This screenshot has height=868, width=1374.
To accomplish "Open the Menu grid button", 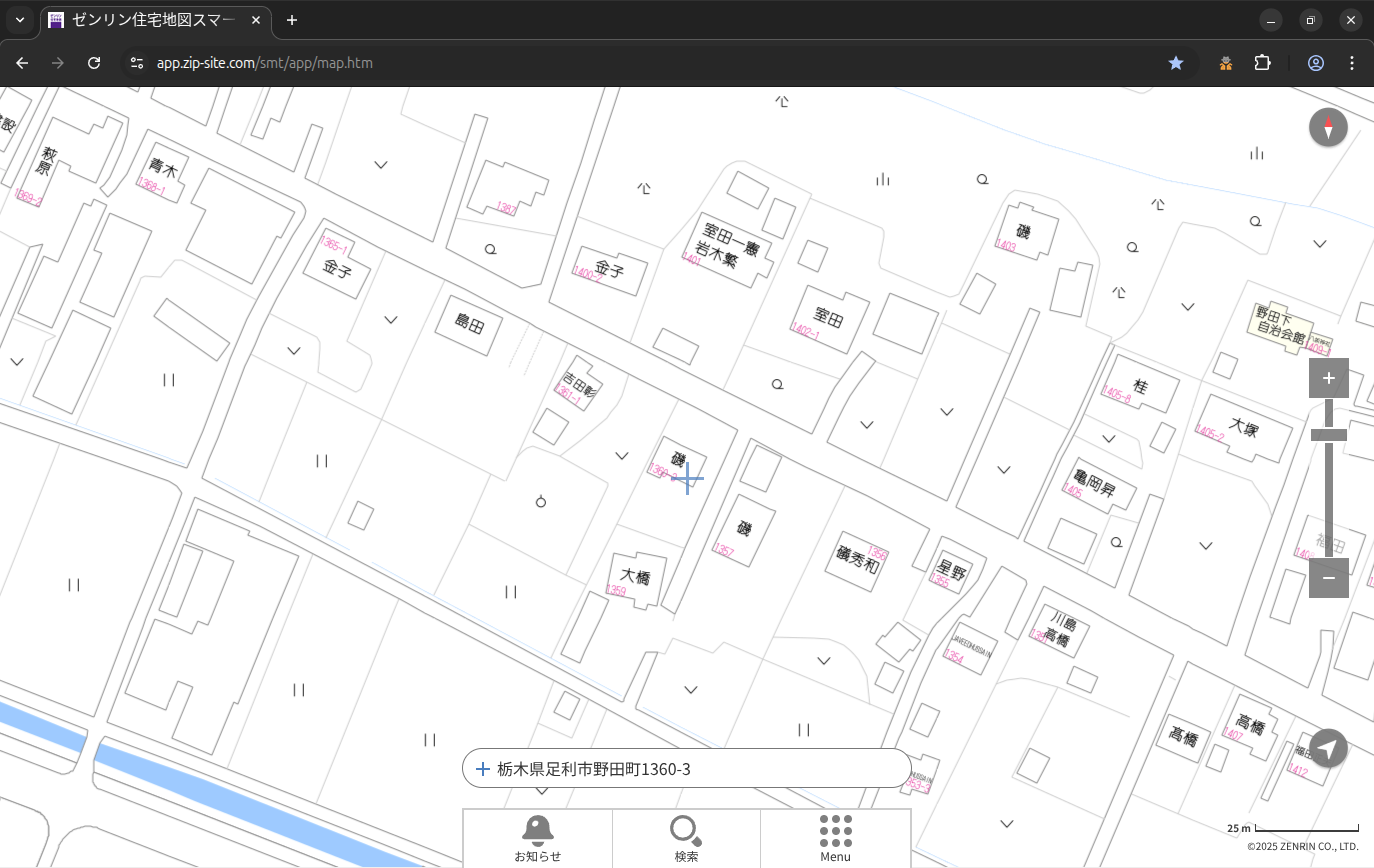I will pos(835,838).
